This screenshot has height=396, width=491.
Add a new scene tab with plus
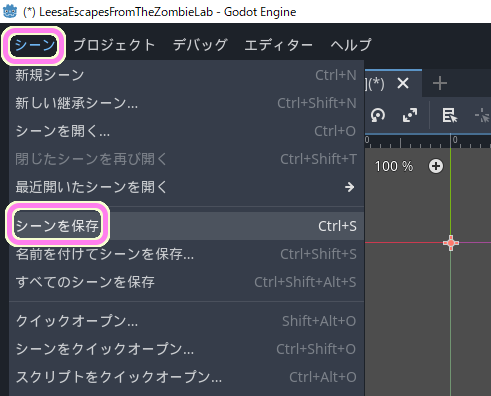(x=440, y=83)
